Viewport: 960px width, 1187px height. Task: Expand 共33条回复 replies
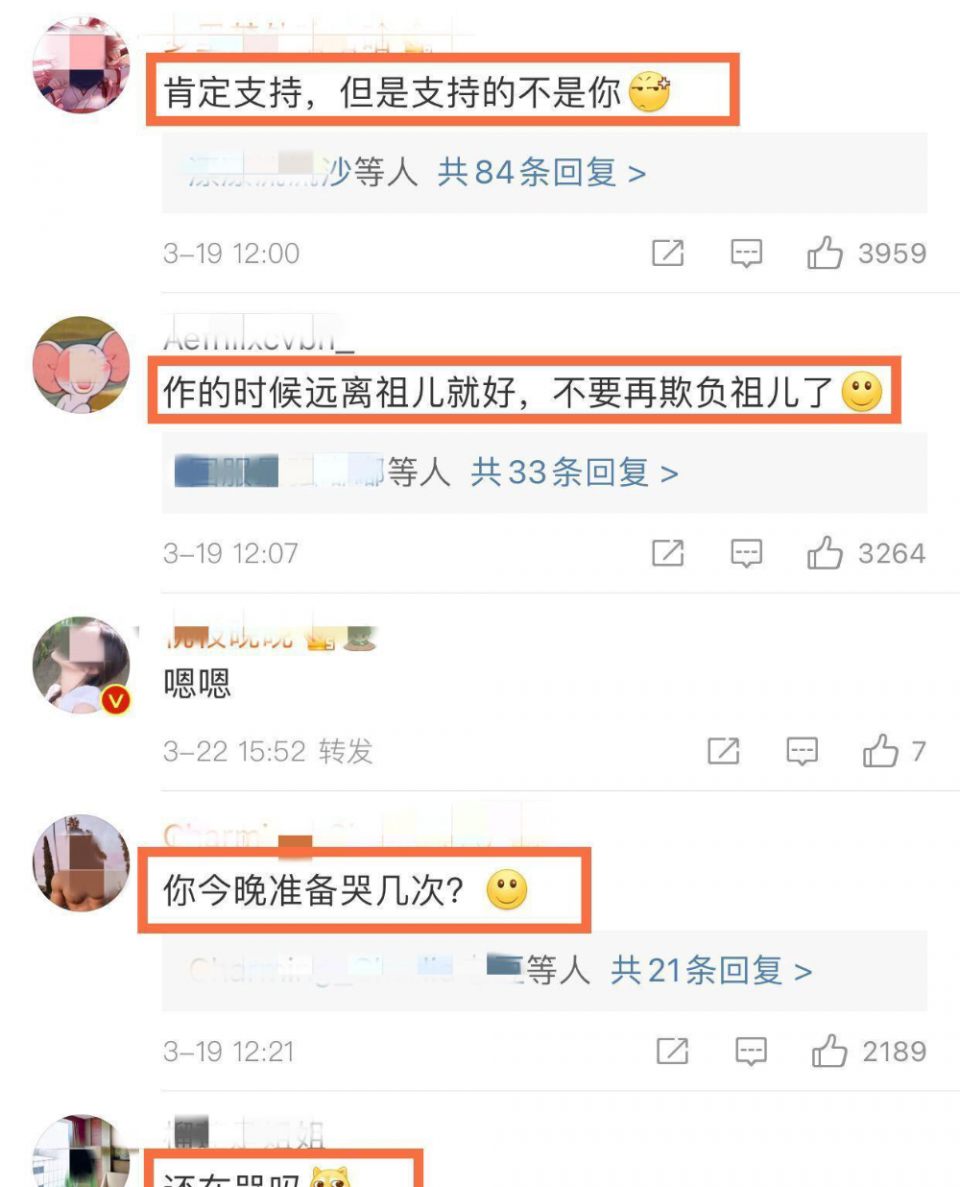[x=575, y=473]
